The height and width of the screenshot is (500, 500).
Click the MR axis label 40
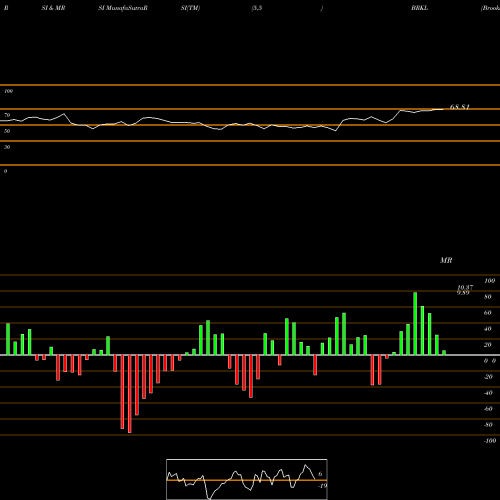[488, 329]
